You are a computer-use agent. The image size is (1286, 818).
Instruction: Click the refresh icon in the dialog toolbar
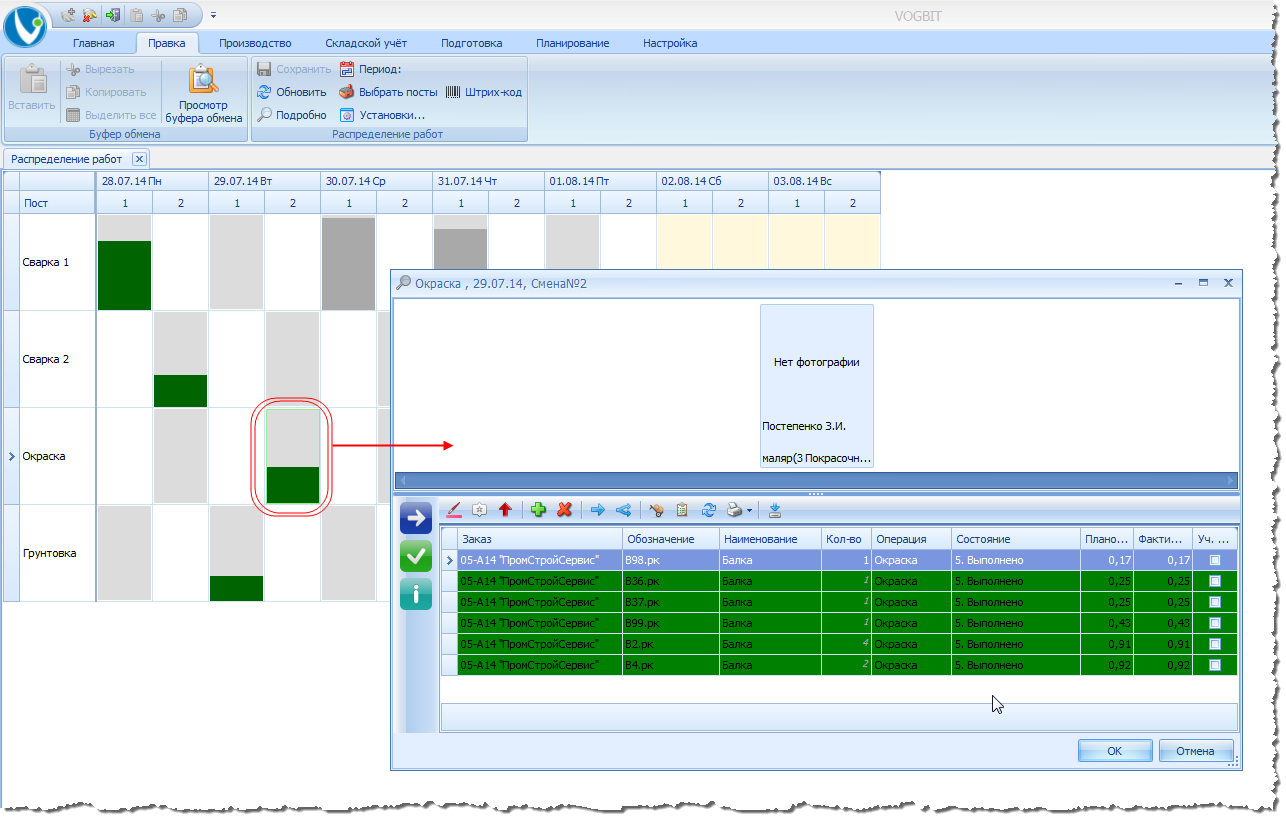pyautogui.click(x=708, y=510)
